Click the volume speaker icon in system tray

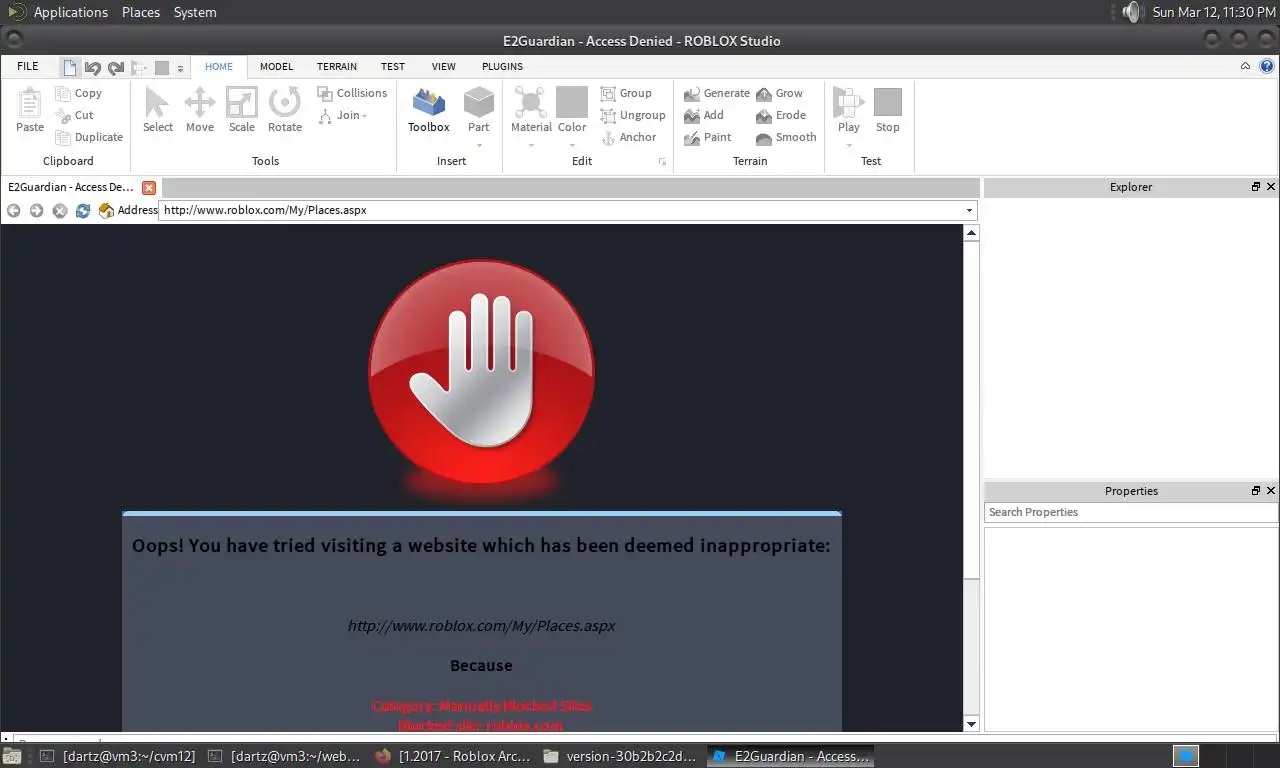tap(1131, 12)
